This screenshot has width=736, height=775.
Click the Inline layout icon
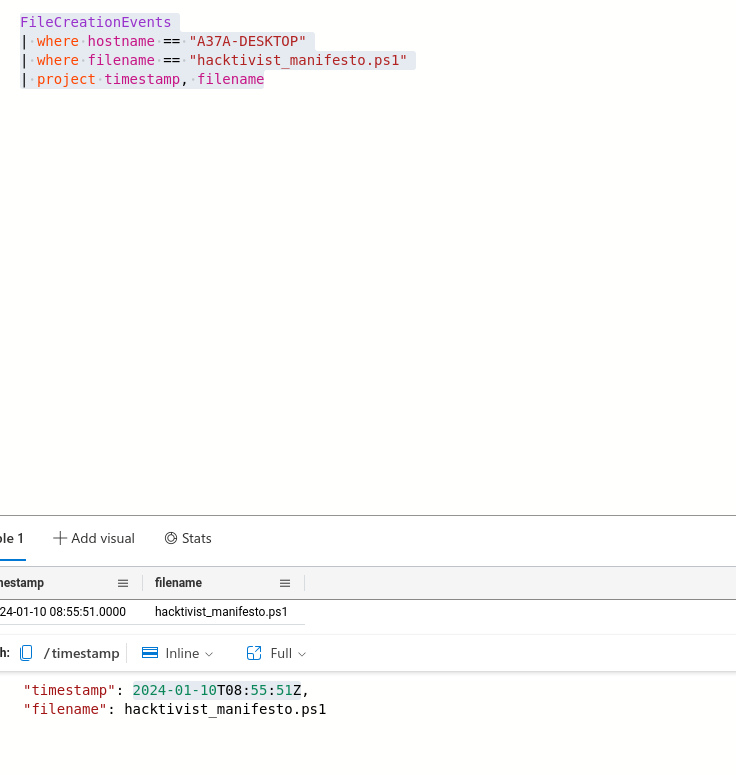(150, 653)
